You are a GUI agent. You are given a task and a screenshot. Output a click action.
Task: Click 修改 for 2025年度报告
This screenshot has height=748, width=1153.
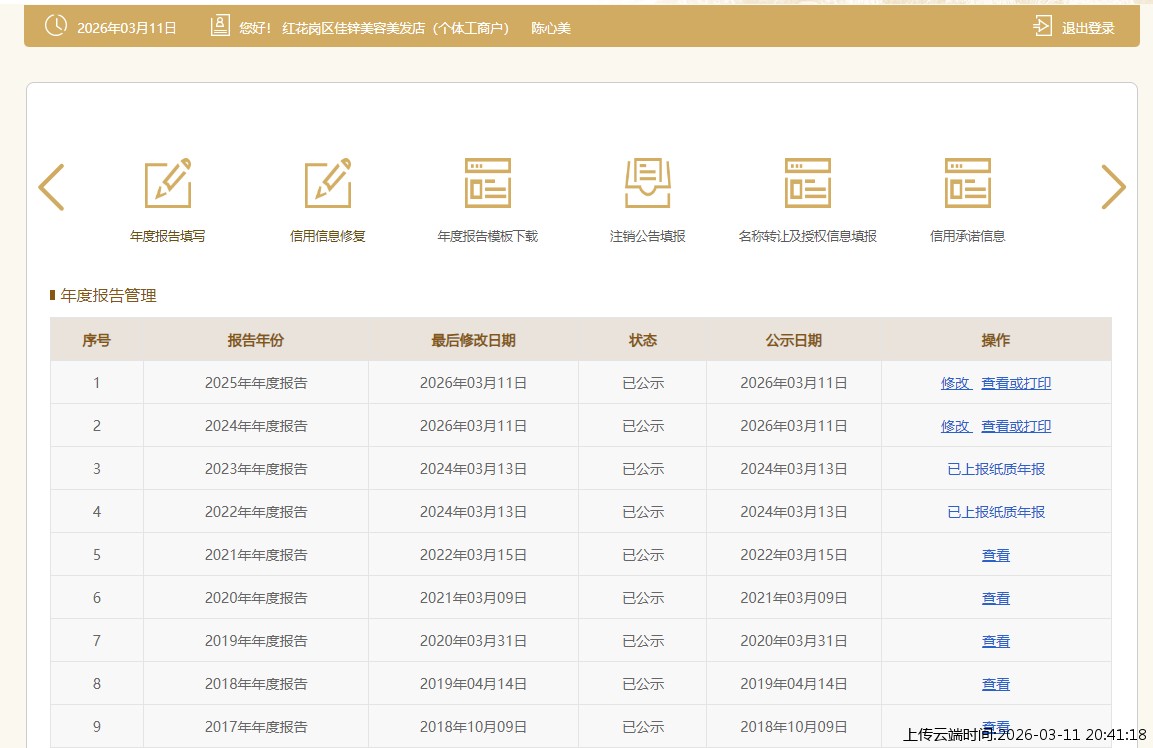[x=955, y=383]
